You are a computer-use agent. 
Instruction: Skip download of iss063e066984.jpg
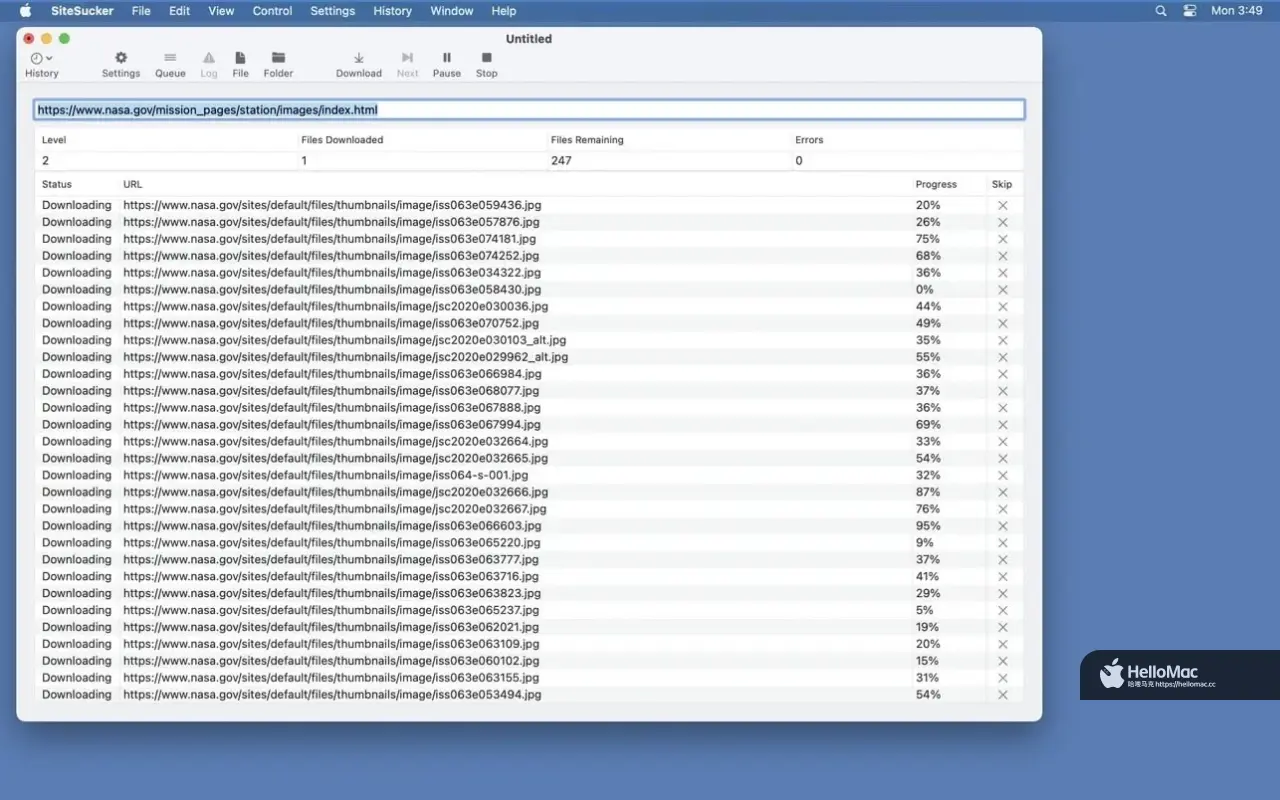tap(1002, 374)
